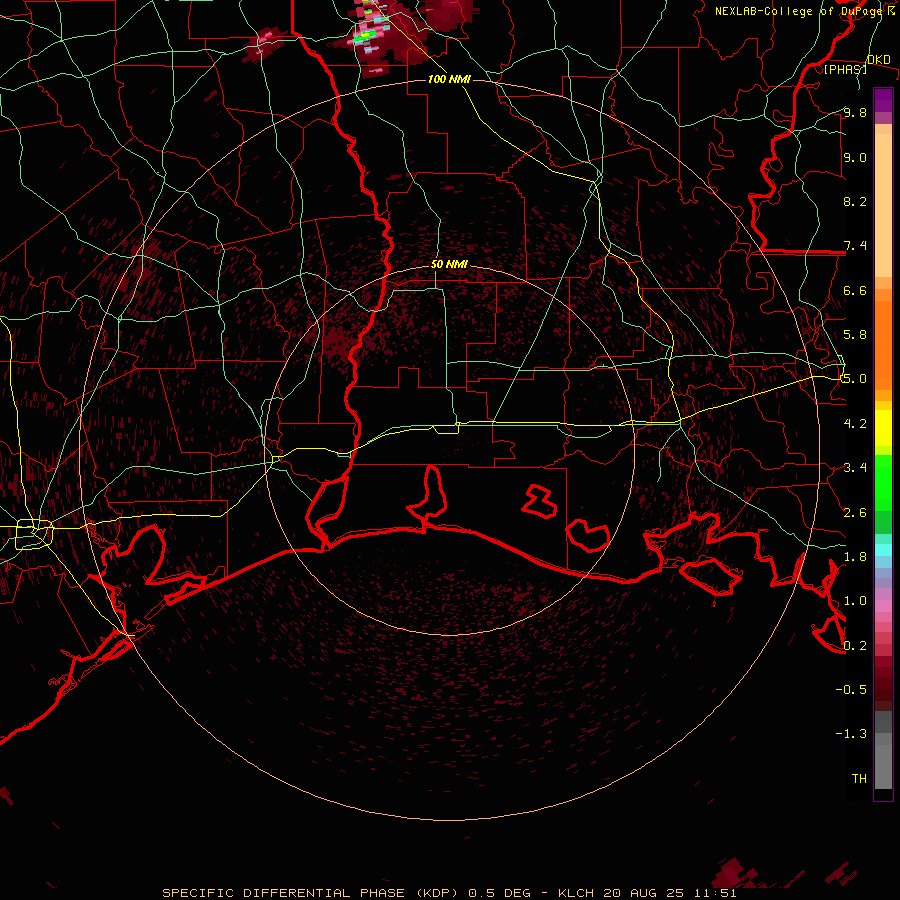Click the [PHAS] units label
This screenshot has height=900, width=900.
(x=845, y=69)
